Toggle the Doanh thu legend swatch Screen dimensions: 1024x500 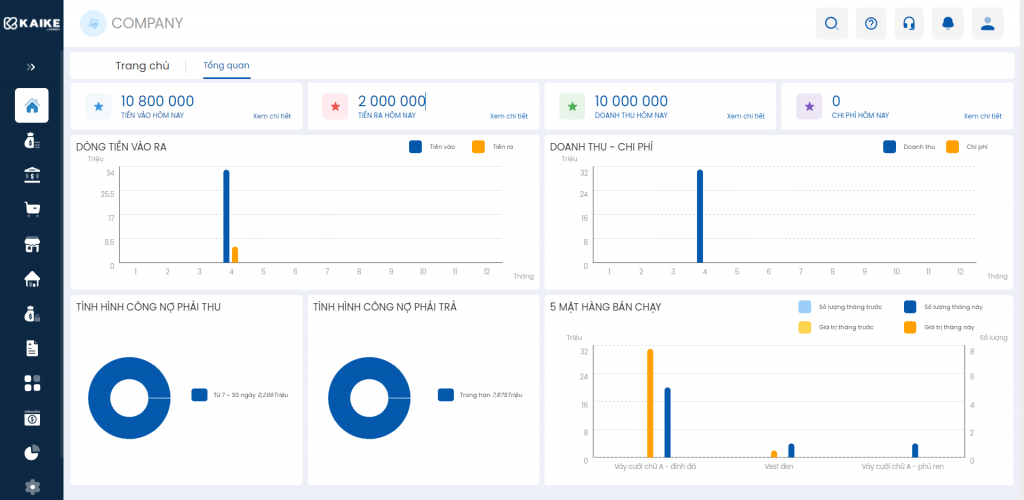889,147
